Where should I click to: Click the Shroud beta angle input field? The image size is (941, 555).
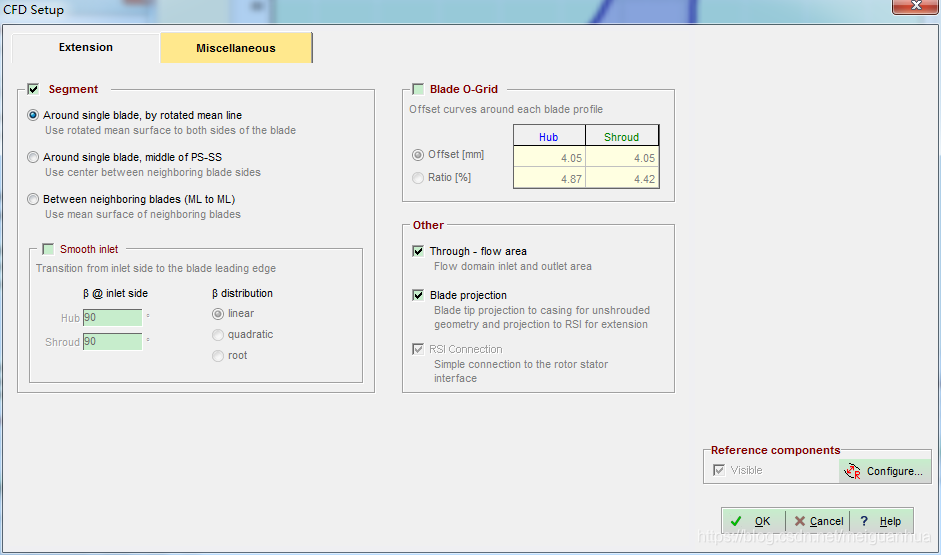[x=112, y=341]
